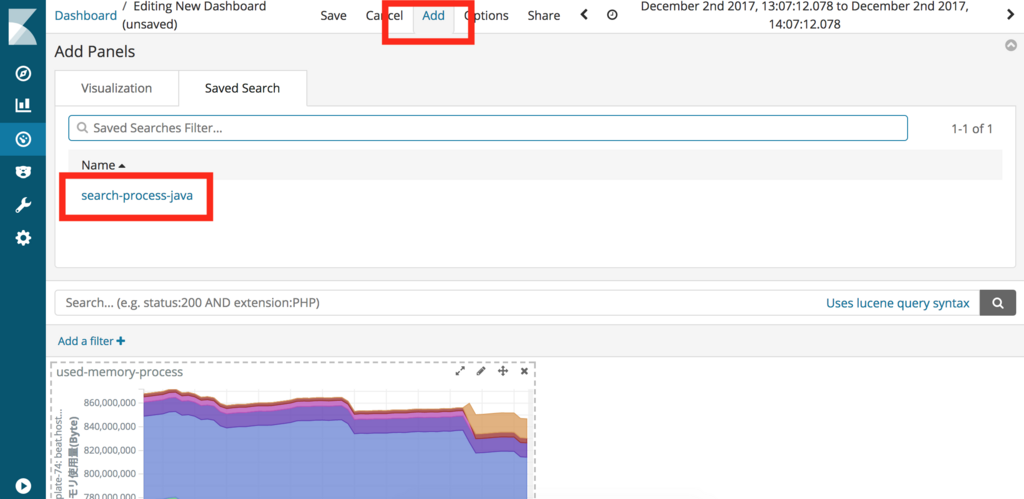Click the 860,000,000 axis label
This screenshot has height=499, width=1024.
110,402
